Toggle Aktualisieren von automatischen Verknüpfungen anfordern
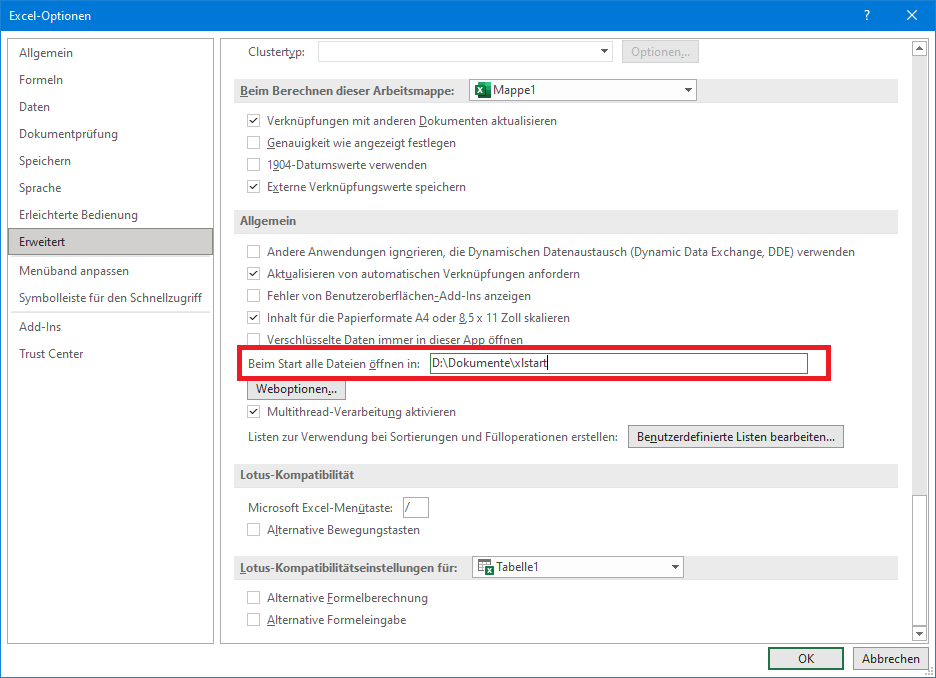 point(254,274)
